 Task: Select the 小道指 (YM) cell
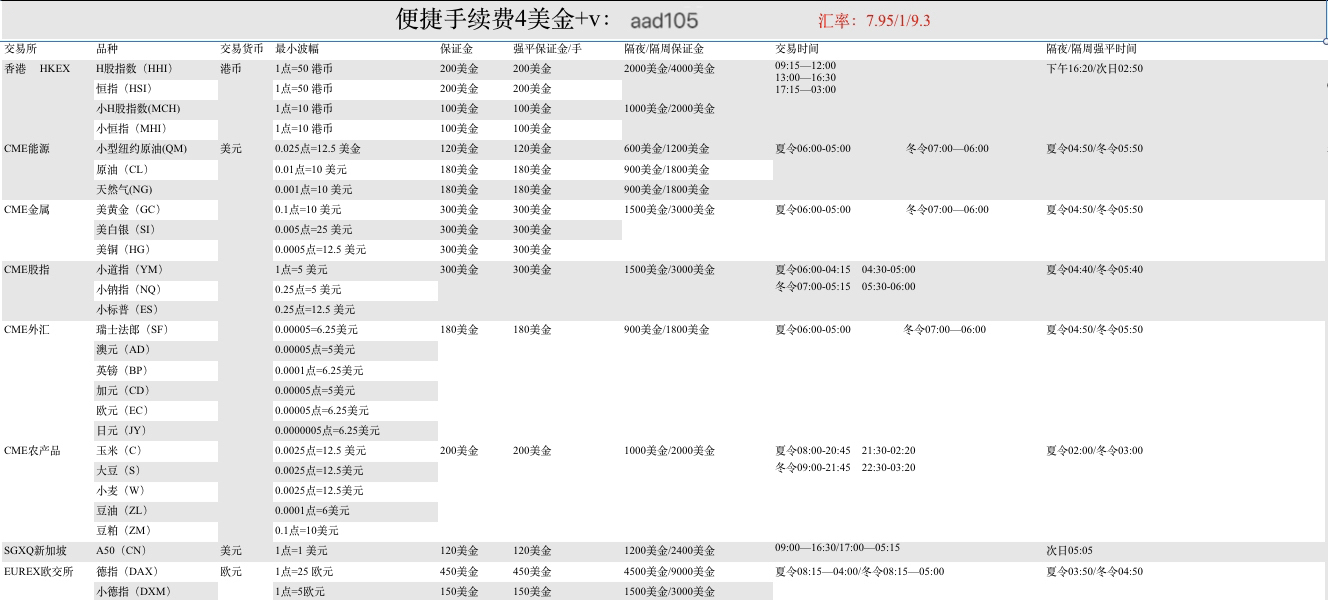(x=130, y=270)
